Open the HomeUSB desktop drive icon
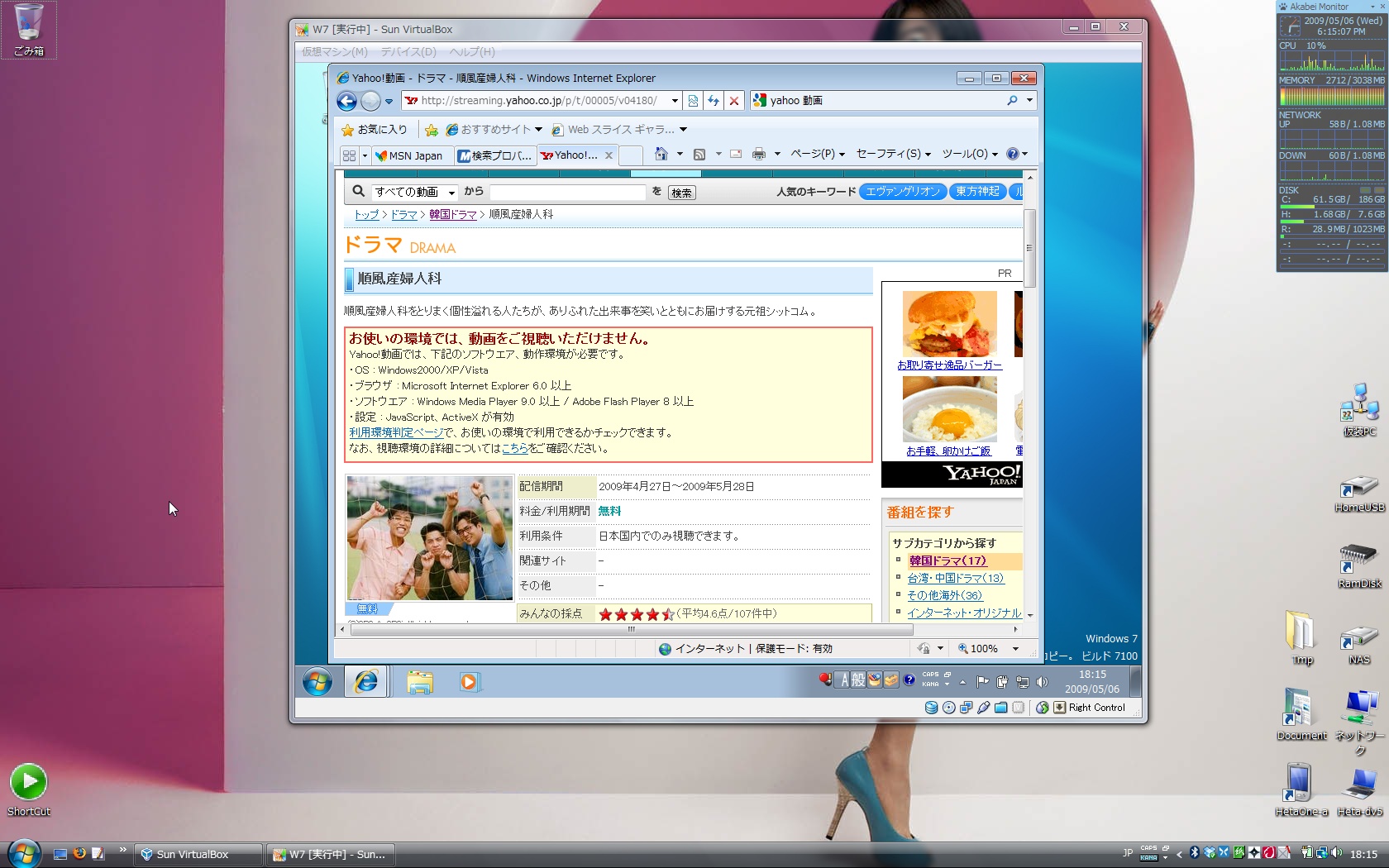The image size is (1389, 868). [1359, 493]
